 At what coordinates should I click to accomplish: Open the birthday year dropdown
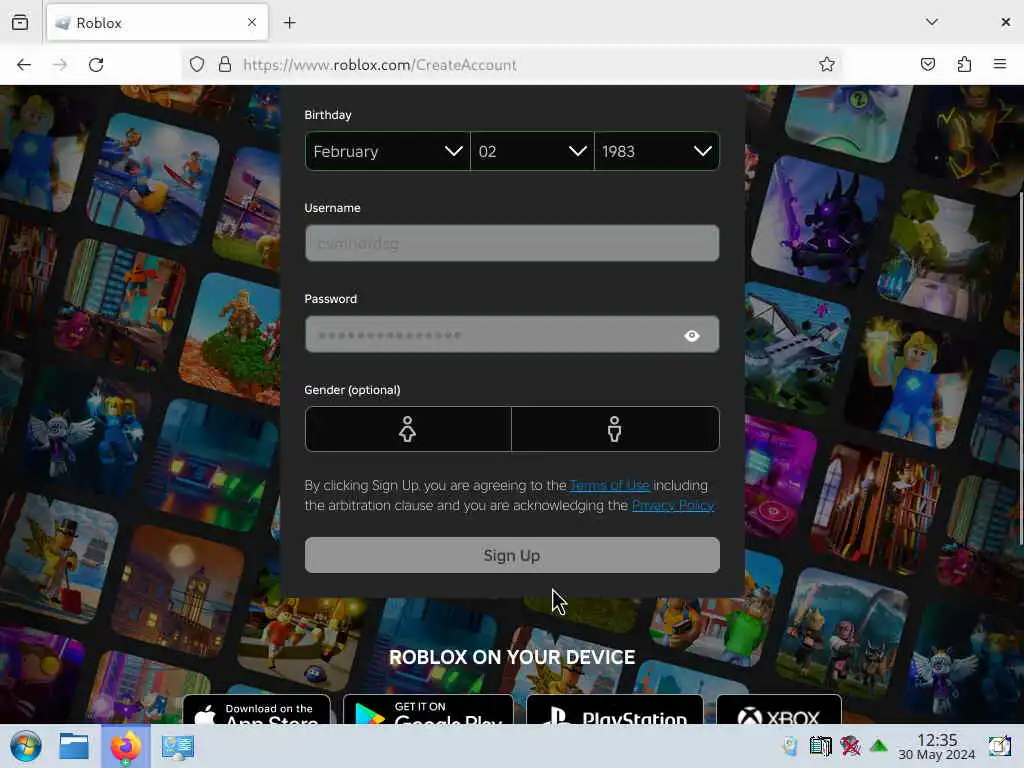tap(657, 152)
